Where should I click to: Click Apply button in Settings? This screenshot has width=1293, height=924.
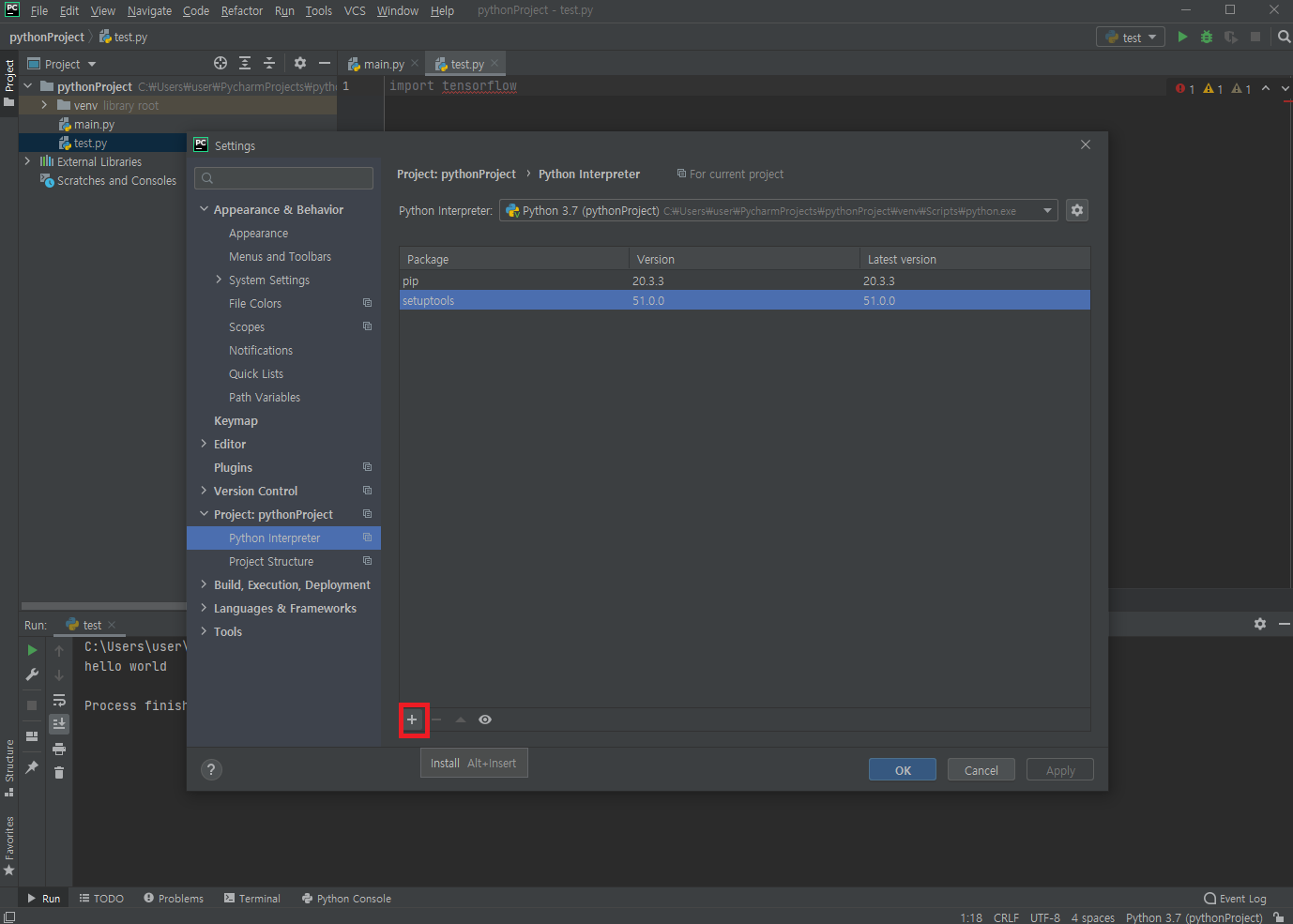[x=1060, y=770]
